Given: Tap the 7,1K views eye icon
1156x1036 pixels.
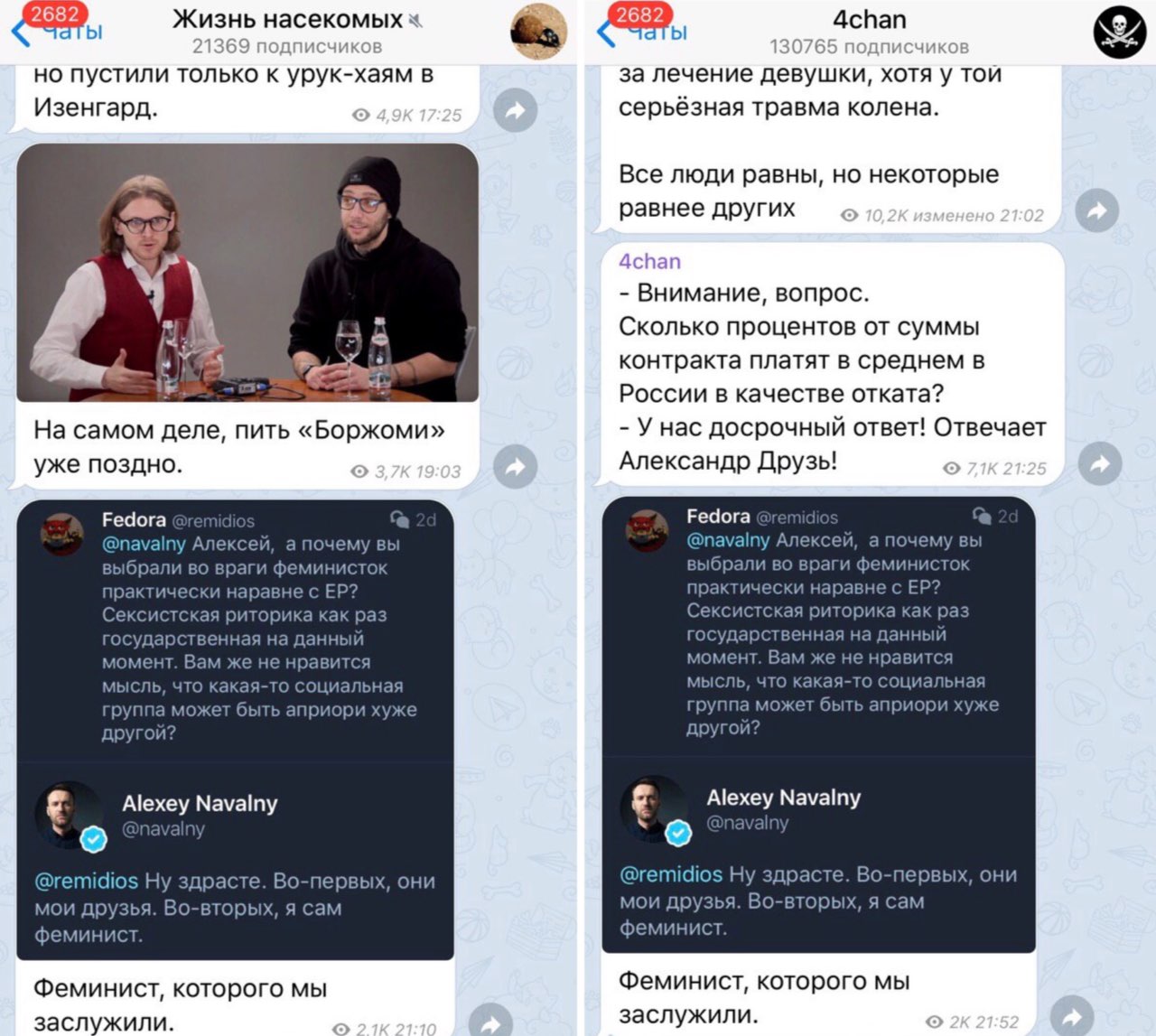Looking at the screenshot, I should coord(951,469).
